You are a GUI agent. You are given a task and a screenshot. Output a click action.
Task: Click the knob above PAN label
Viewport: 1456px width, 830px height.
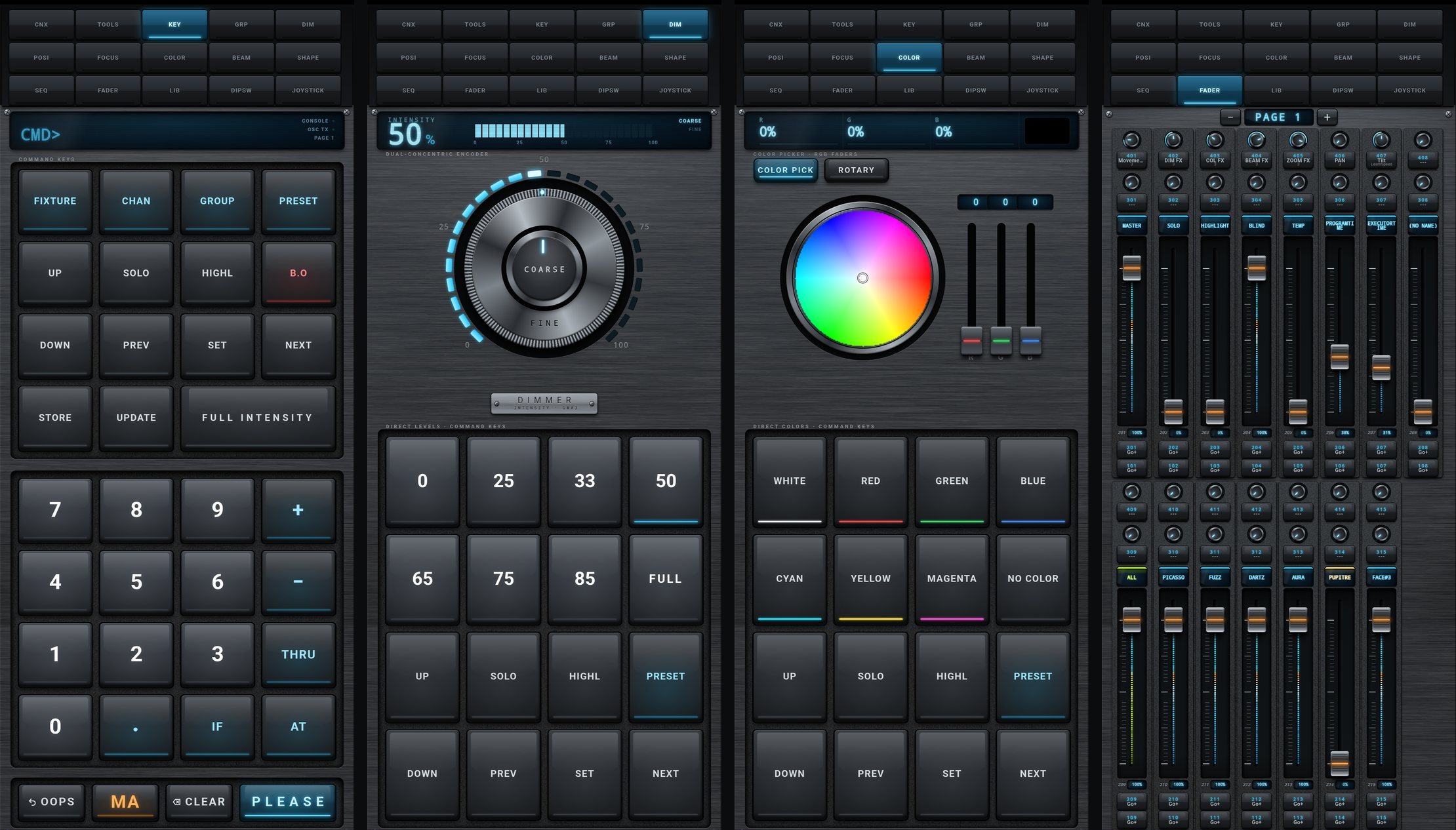(1339, 140)
